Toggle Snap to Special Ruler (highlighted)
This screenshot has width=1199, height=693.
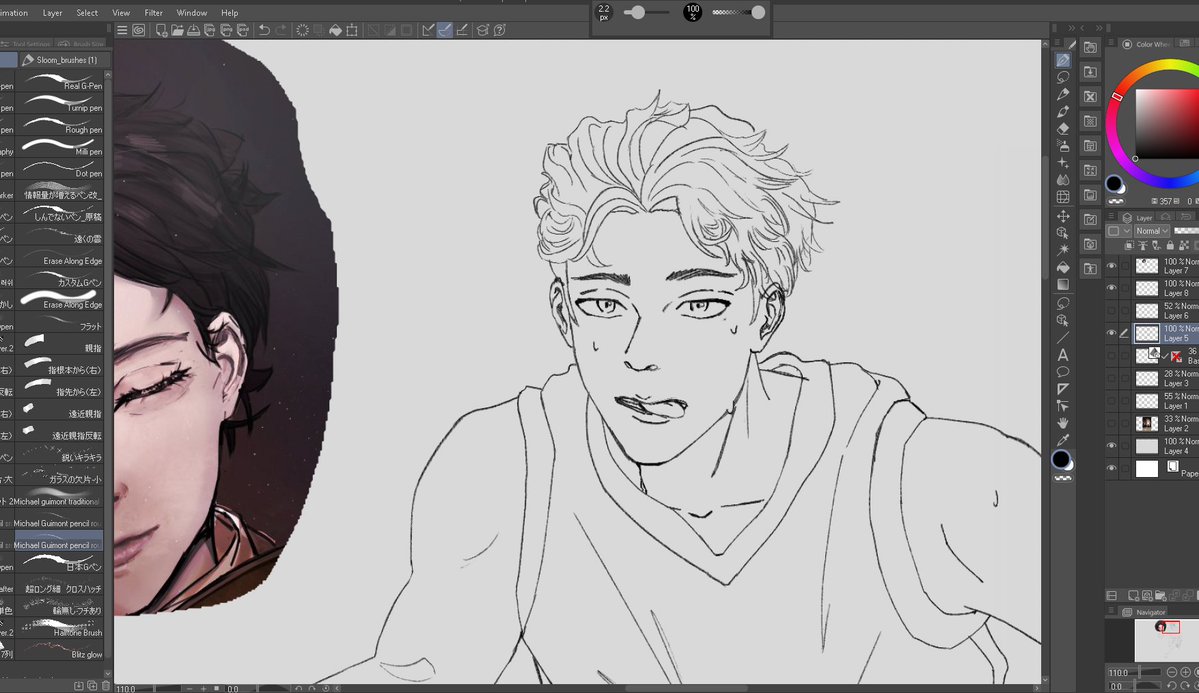click(x=445, y=30)
